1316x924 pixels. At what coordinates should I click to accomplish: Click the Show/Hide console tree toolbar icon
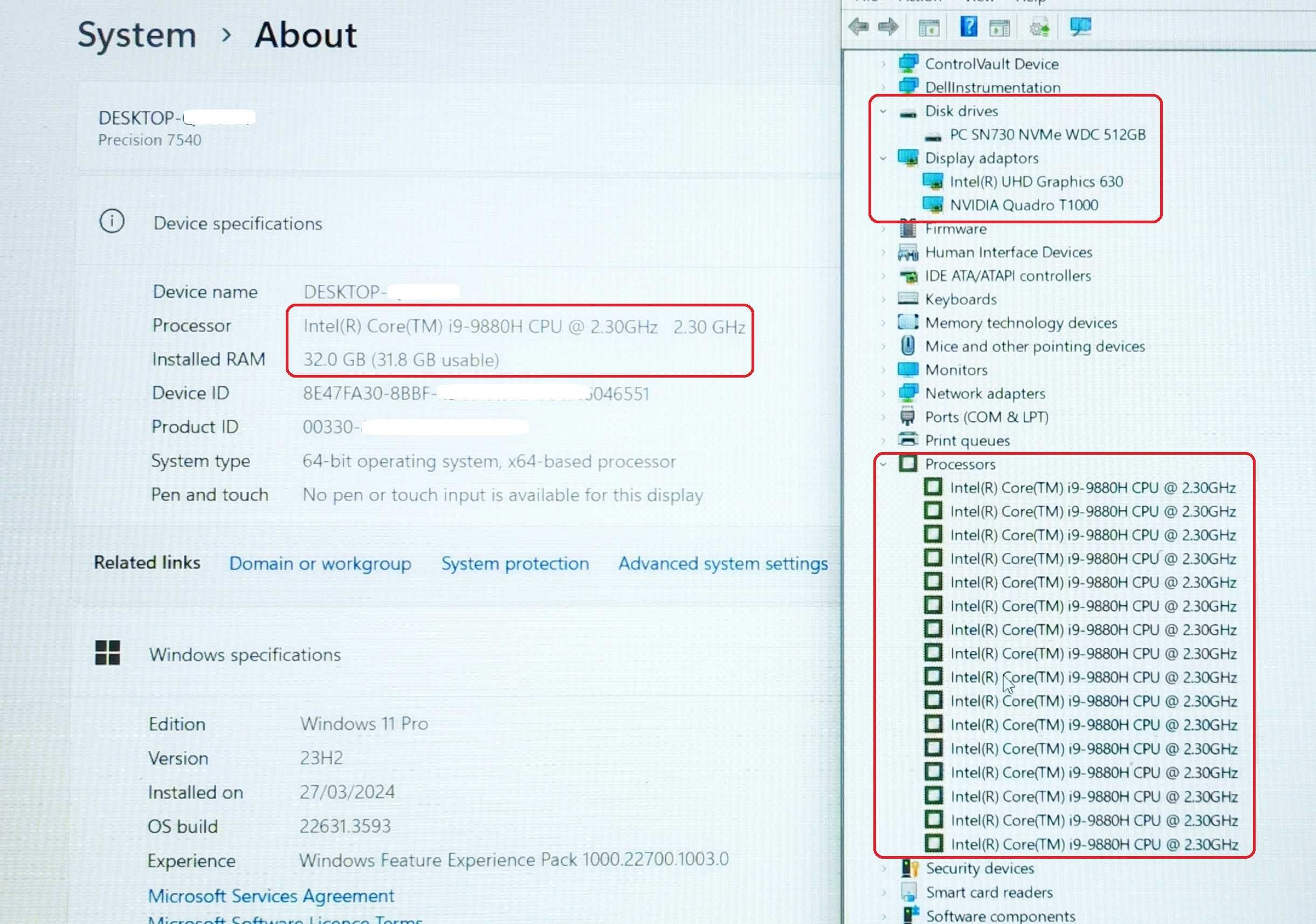click(x=928, y=27)
